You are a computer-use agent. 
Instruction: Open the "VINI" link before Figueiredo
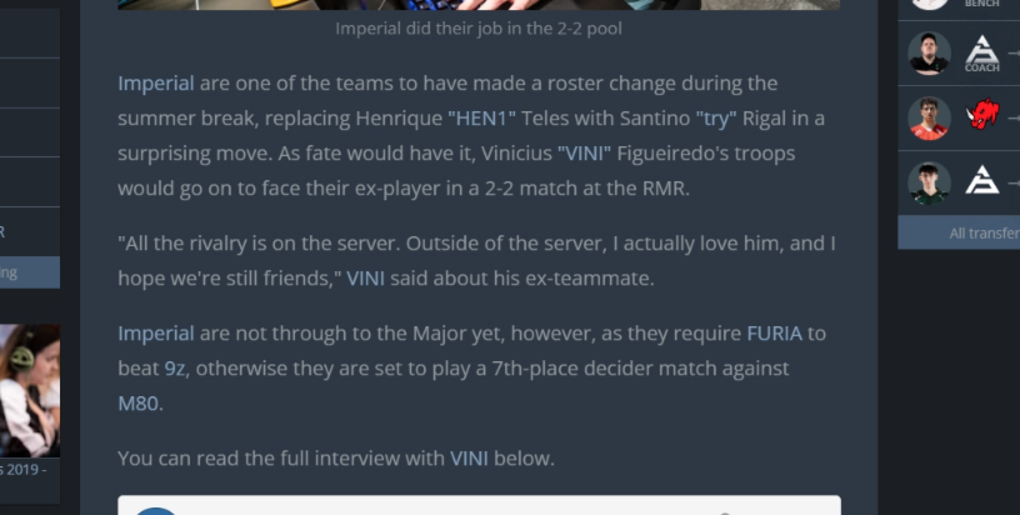click(x=584, y=153)
